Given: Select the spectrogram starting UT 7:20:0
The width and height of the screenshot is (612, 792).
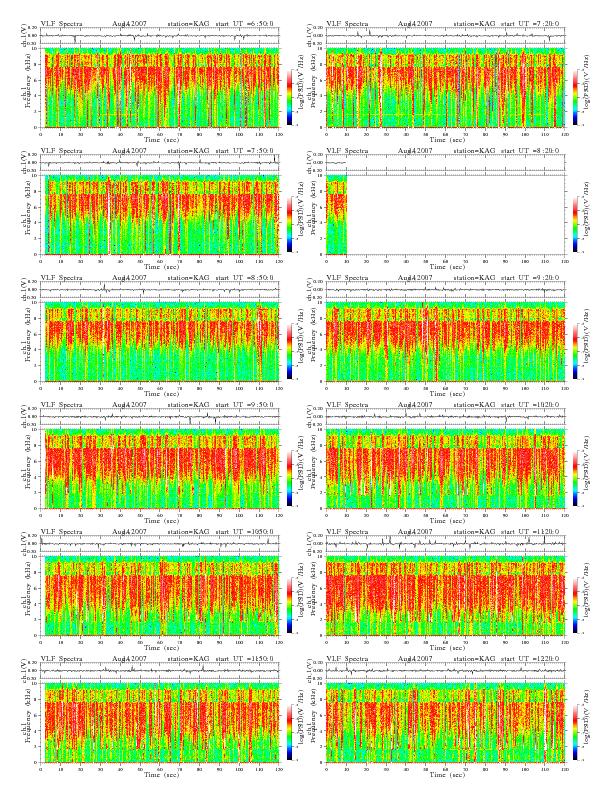Looking at the screenshot, I should click(x=445, y=88).
